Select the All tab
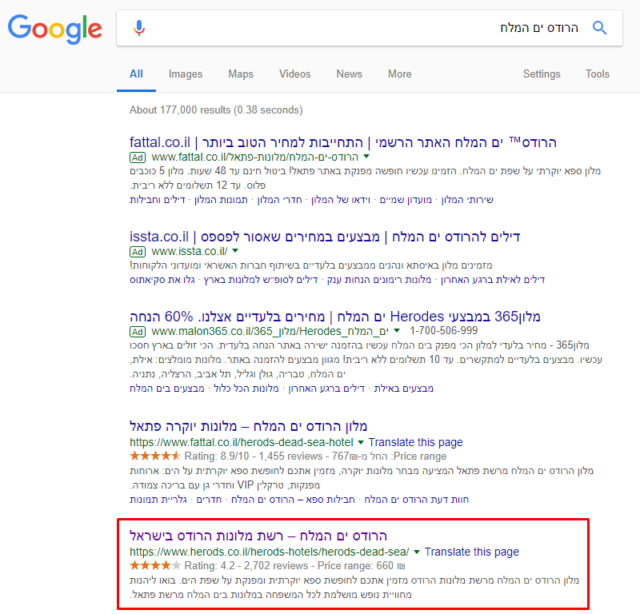This screenshot has height=614, width=640. coord(136,74)
